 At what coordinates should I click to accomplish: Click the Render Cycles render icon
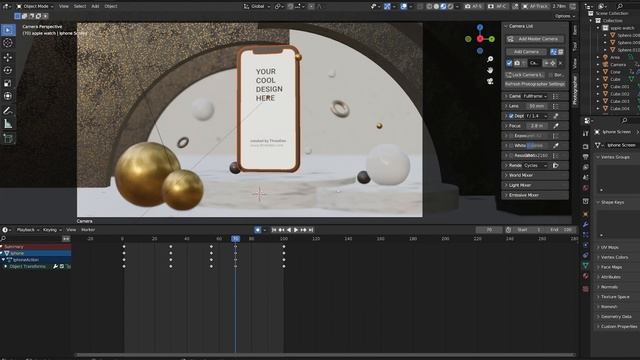click(x=556, y=165)
